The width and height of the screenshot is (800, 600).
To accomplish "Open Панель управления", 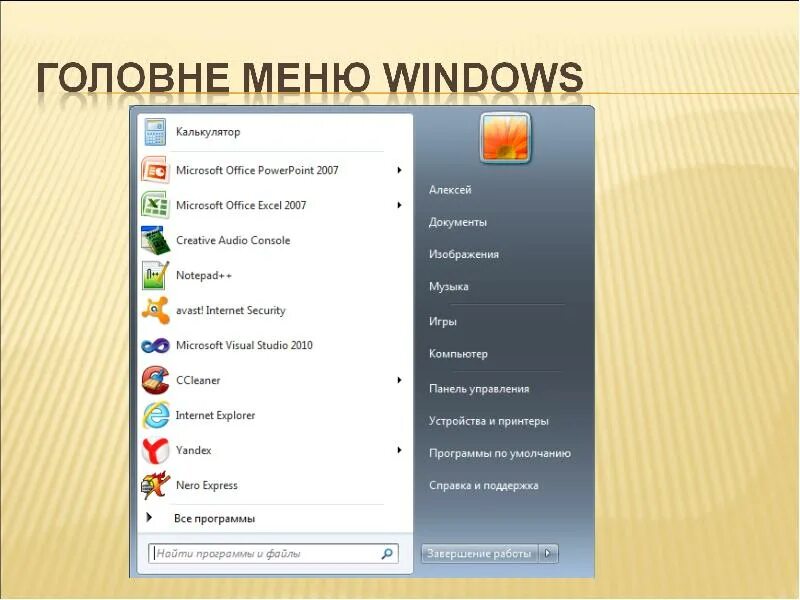I will point(479,389).
